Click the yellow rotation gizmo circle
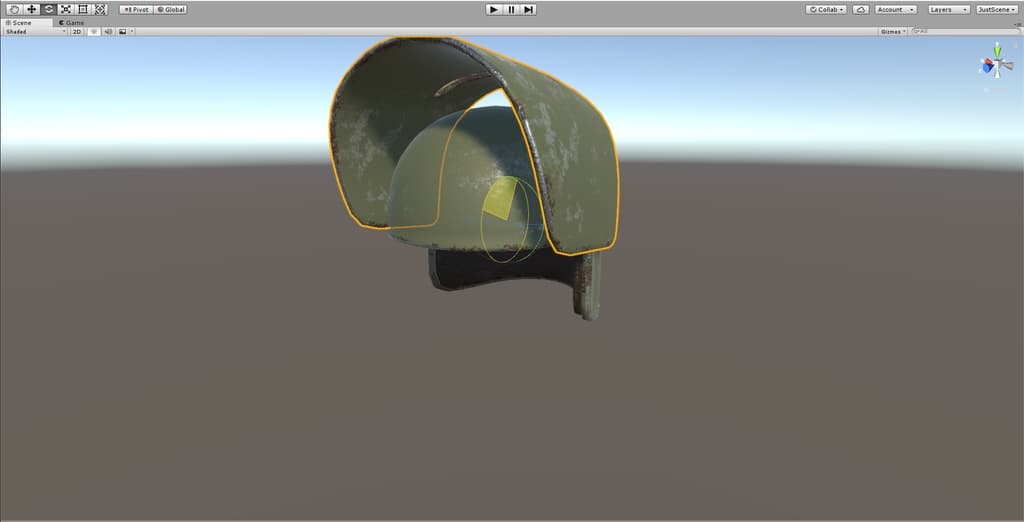The image size is (1024, 522). pyautogui.click(x=504, y=219)
